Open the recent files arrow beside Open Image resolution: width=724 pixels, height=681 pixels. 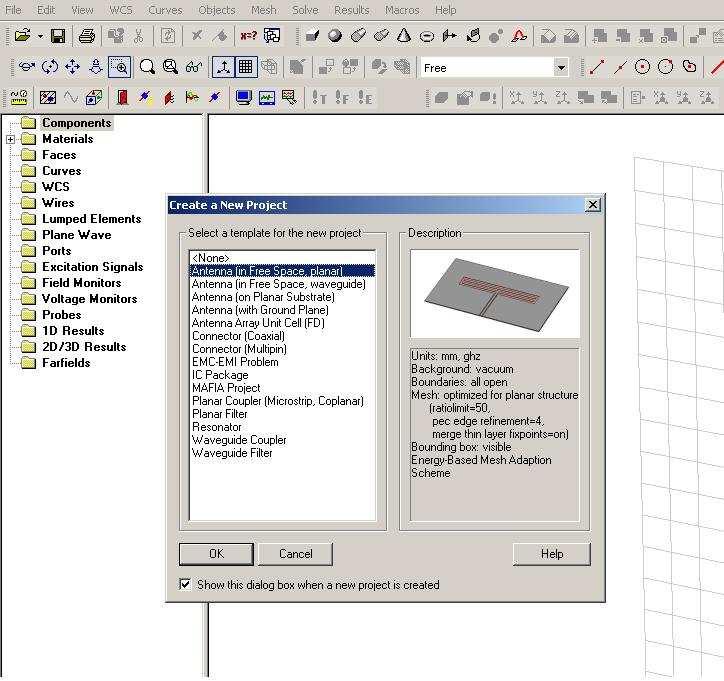40,36
